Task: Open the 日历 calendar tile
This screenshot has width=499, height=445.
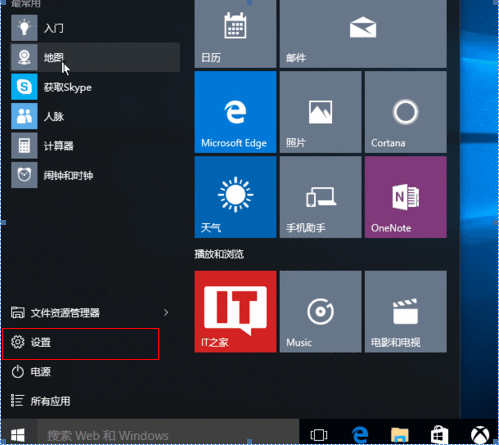Action: click(x=235, y=33)
